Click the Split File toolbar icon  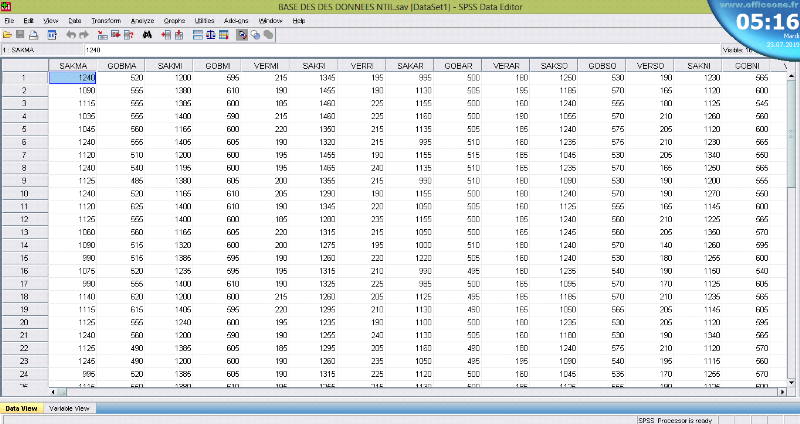[x=197, y=35]
